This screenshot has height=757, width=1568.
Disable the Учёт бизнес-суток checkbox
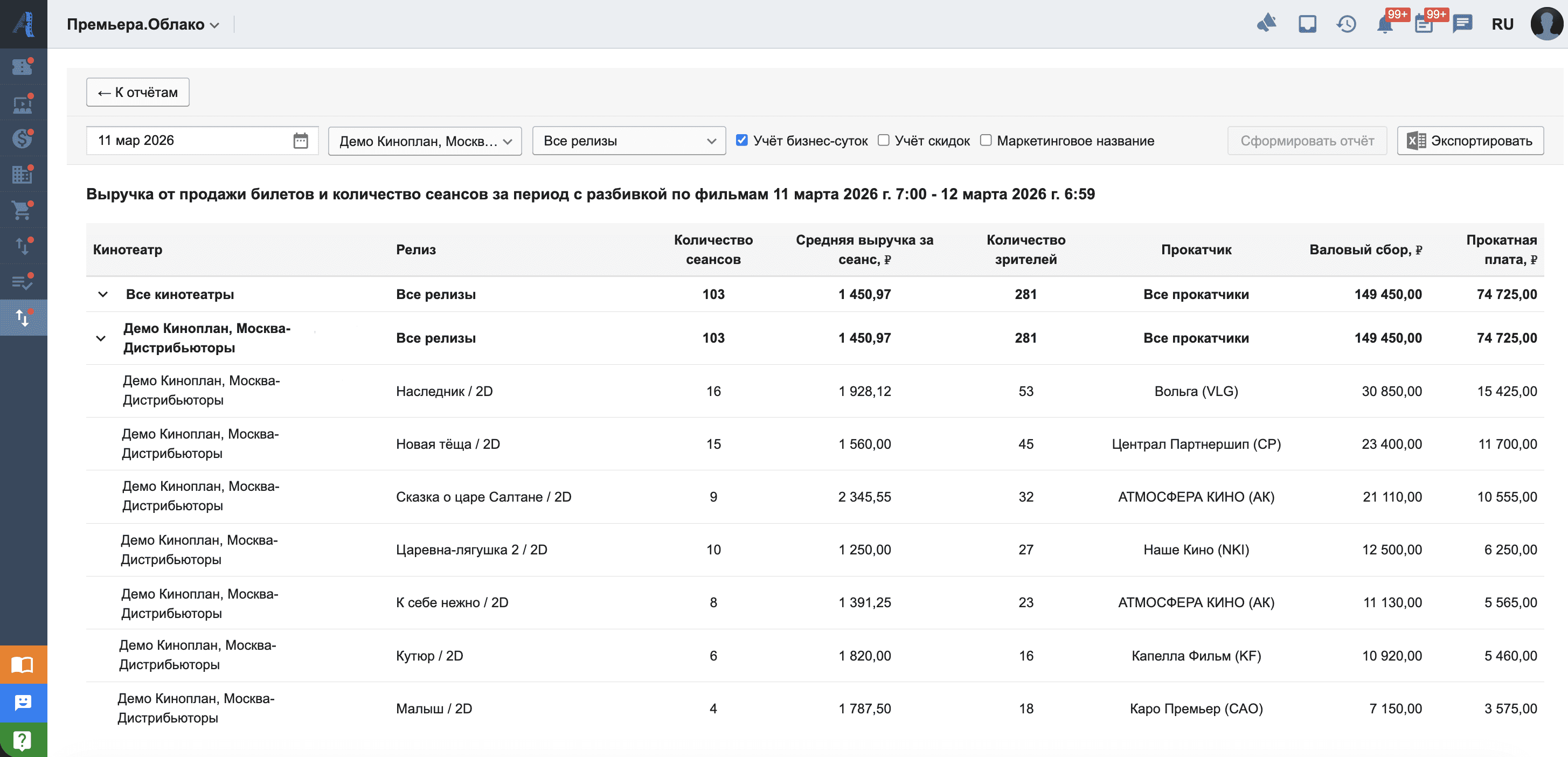741,141
